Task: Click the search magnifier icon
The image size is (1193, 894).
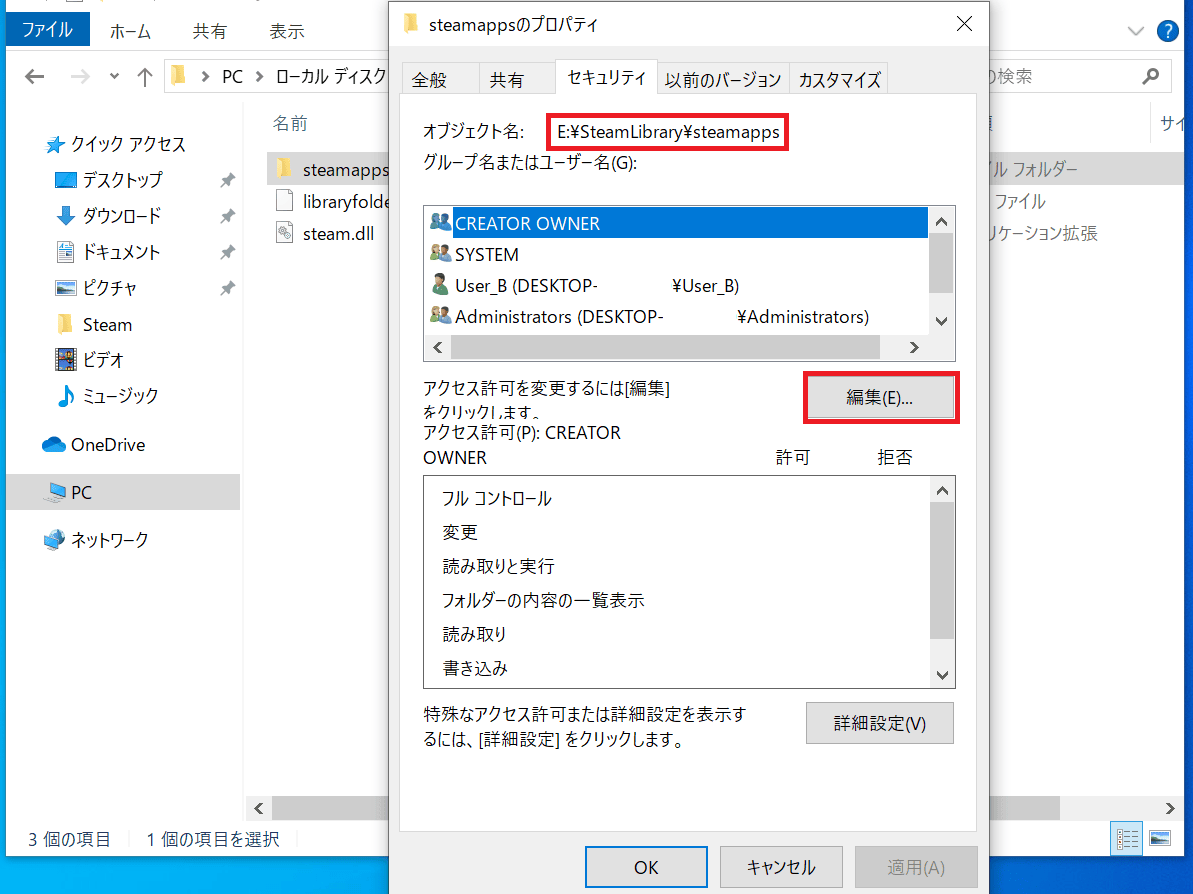Action: tap(1150, 76)
